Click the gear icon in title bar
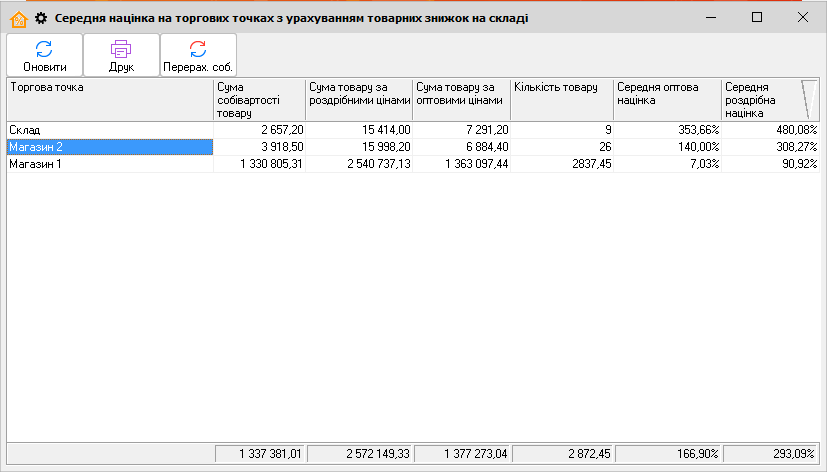 (41, 18)
